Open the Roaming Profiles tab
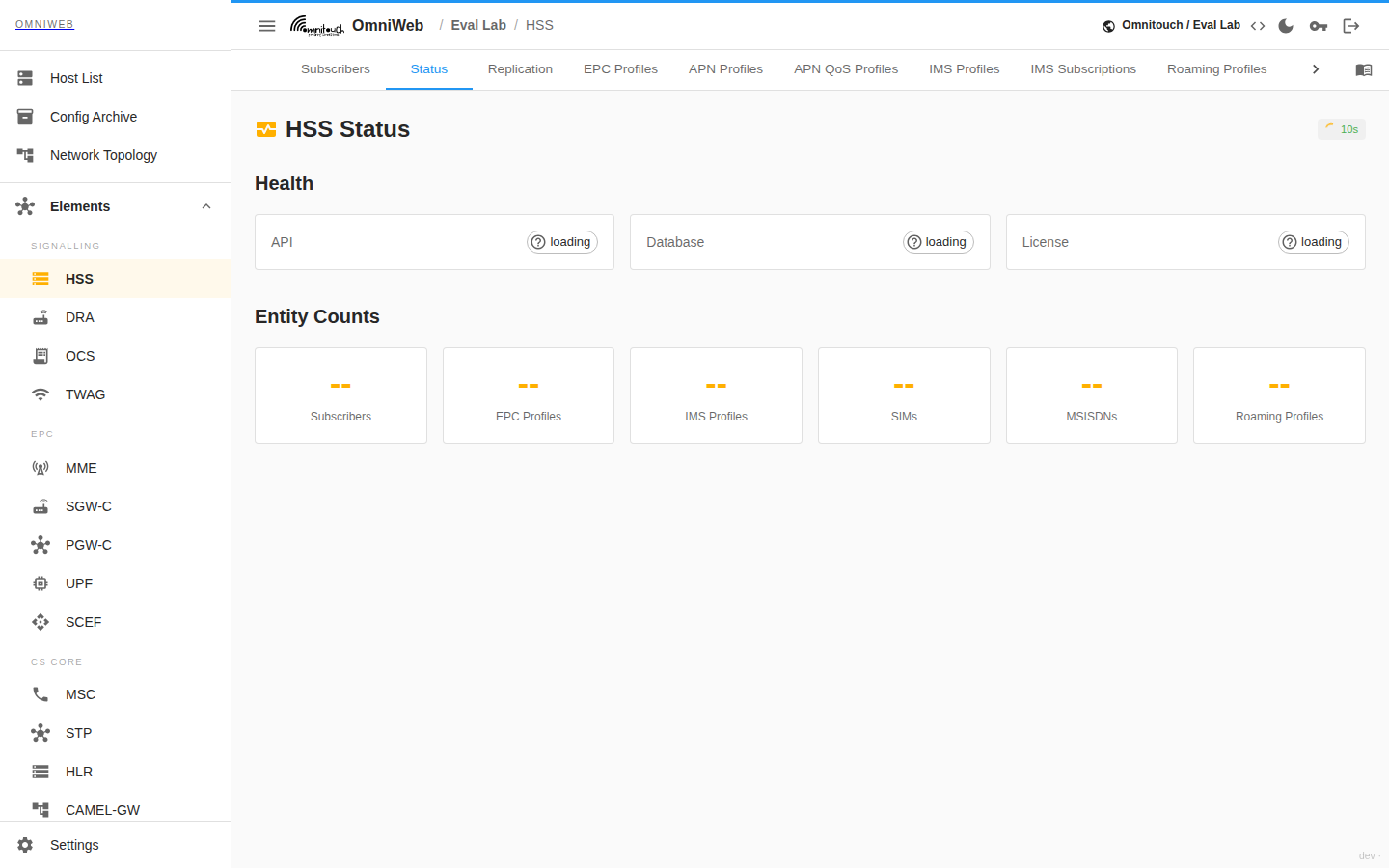The image size is (1389, 868). (1216, 69)
